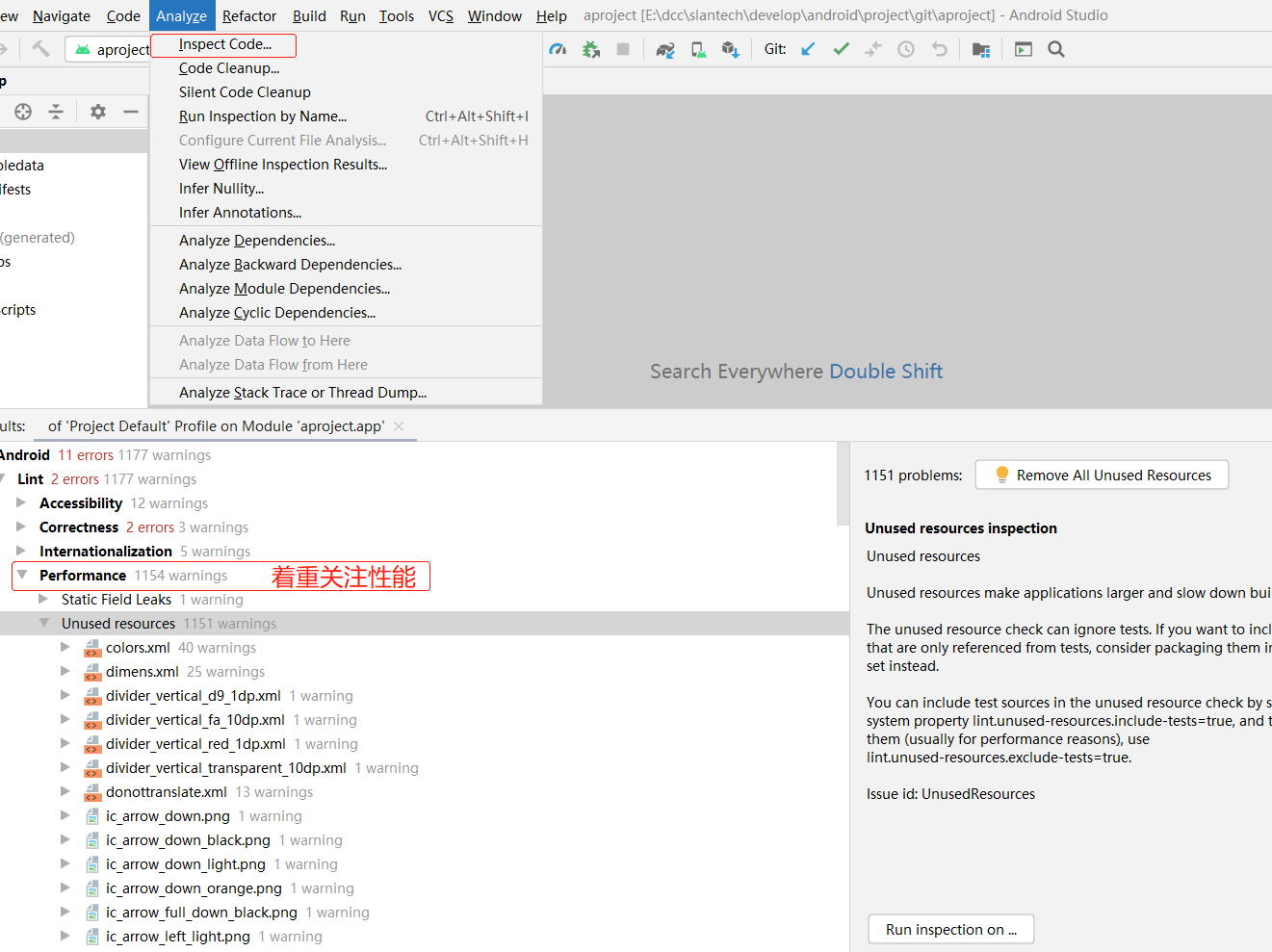Click the ic_arrow_down.png image file icon

pyautogui.click(x=92, y=816)
